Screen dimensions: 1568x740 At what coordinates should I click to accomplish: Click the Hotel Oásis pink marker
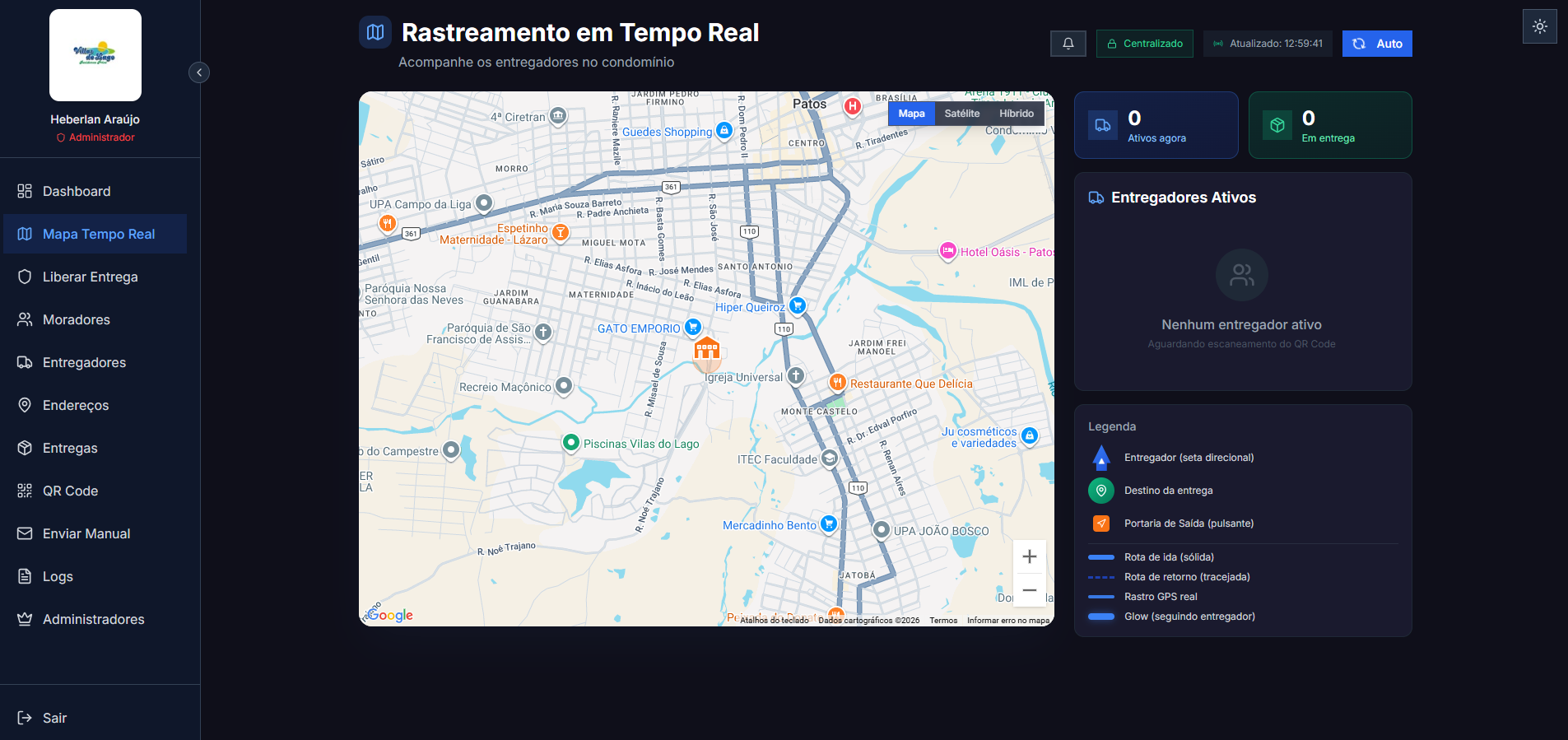[x=948, y=250]
